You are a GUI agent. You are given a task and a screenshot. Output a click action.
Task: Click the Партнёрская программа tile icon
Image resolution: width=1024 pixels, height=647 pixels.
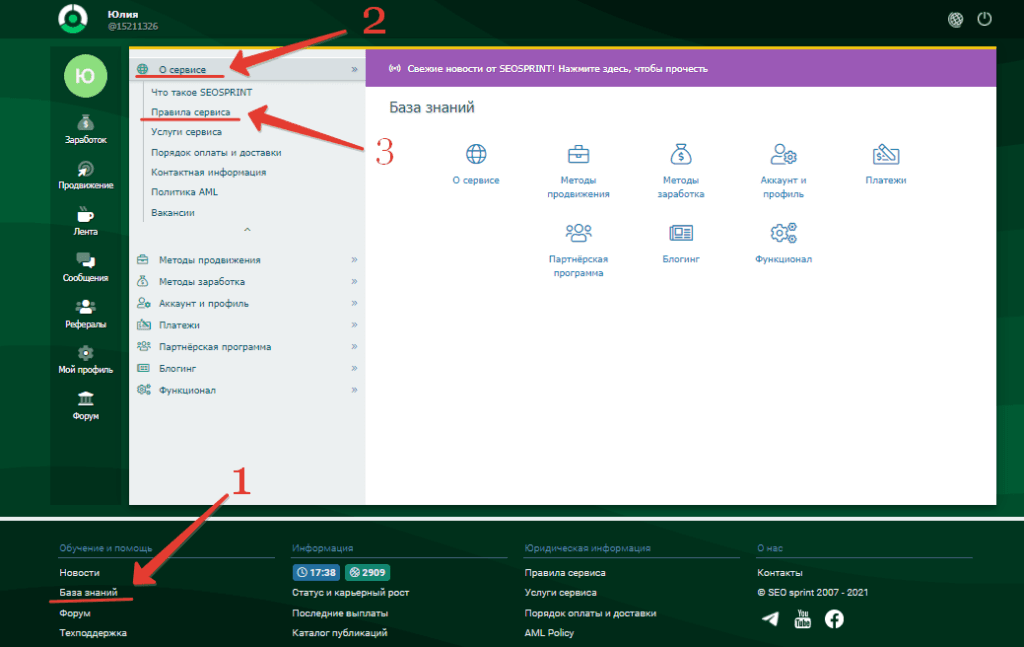coord(579,232)
